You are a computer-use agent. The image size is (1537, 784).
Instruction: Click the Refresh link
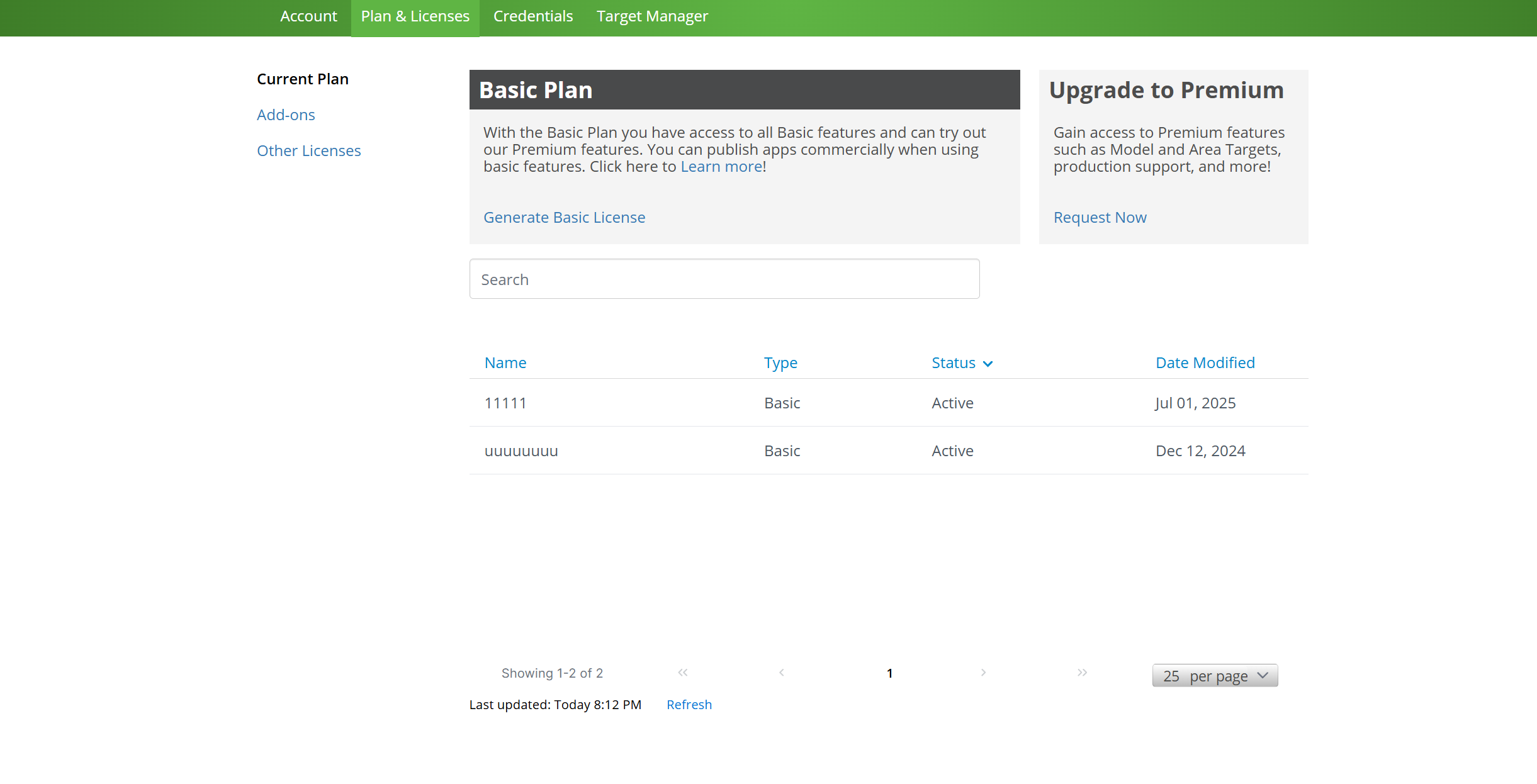689,705
